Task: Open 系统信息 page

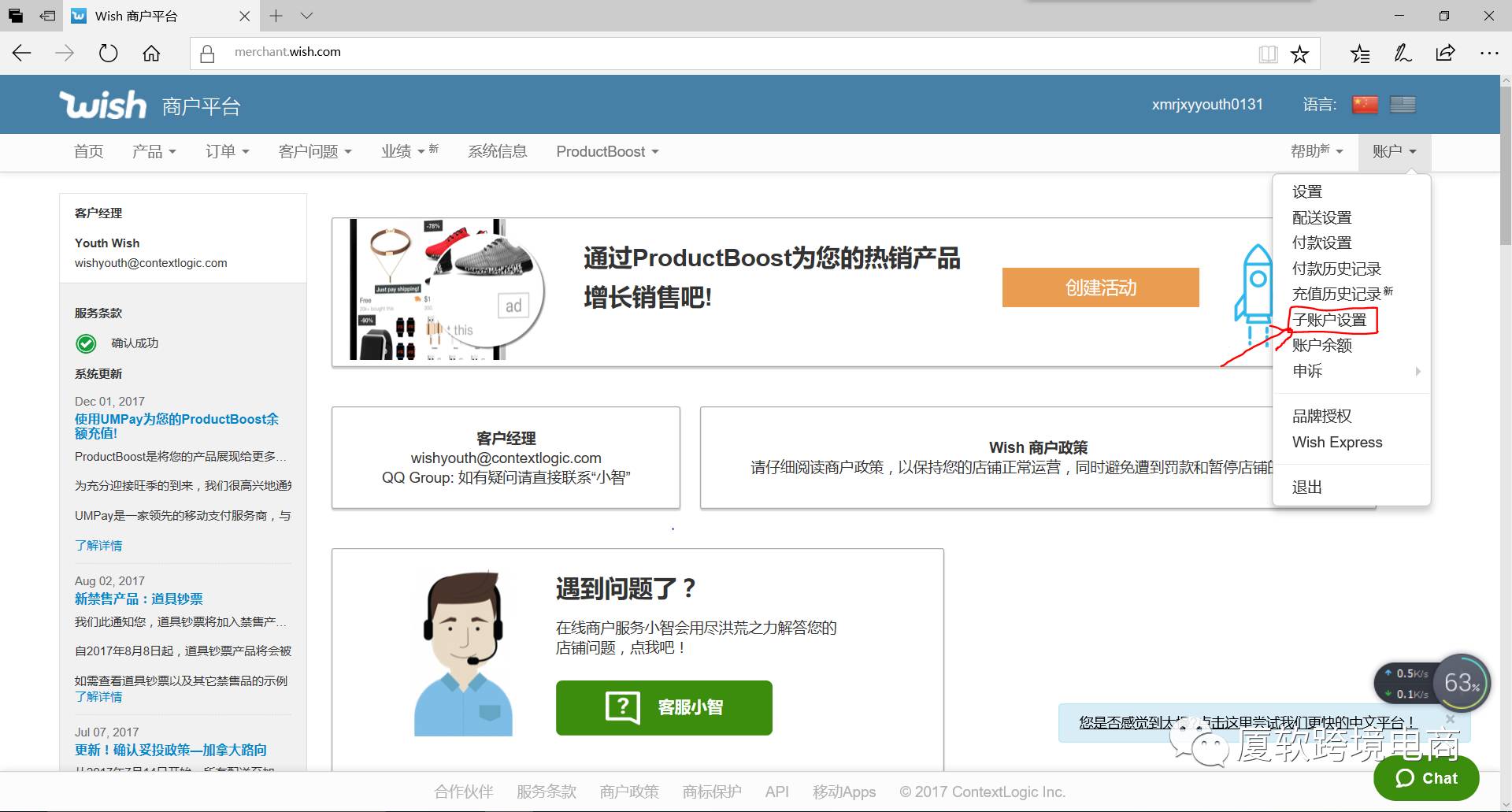Action: pos(498,151)
